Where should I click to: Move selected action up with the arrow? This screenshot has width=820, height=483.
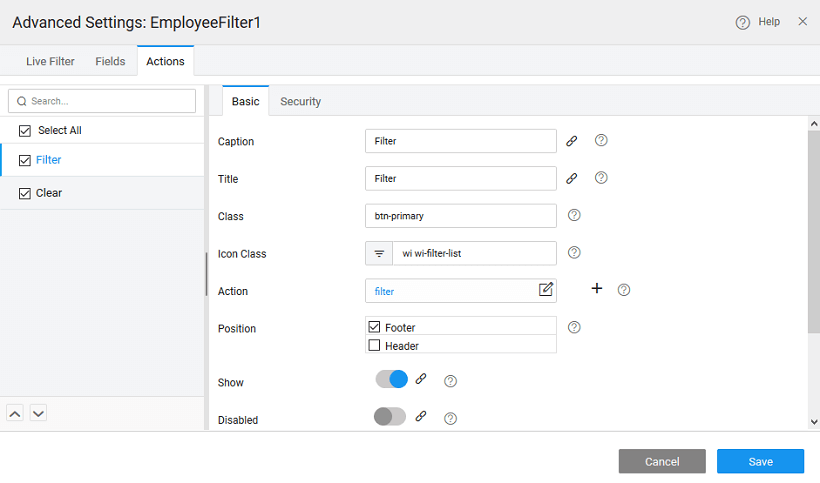pos(16,413)
